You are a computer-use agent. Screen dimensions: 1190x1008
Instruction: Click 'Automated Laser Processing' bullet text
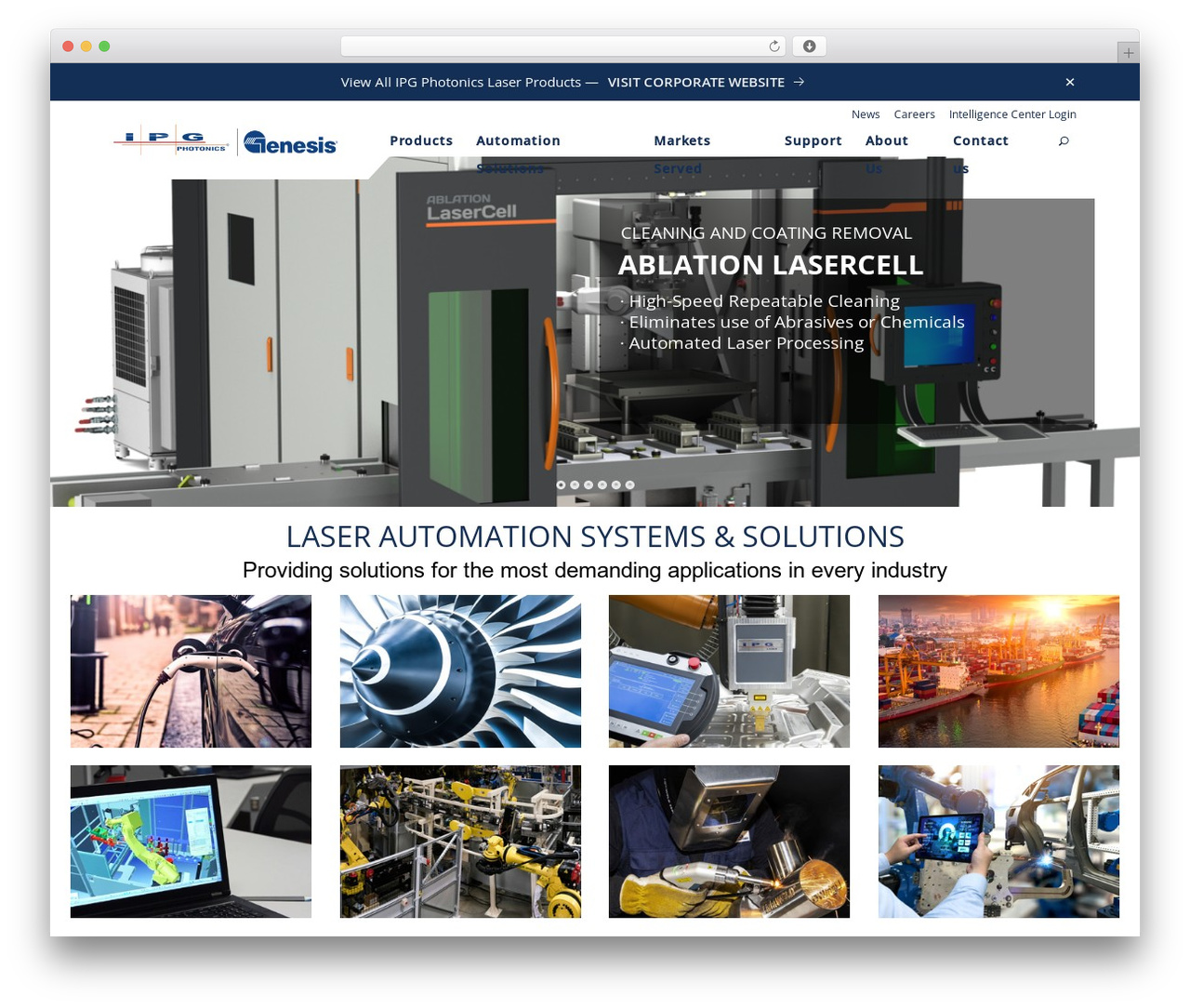(x=747, y=343)
